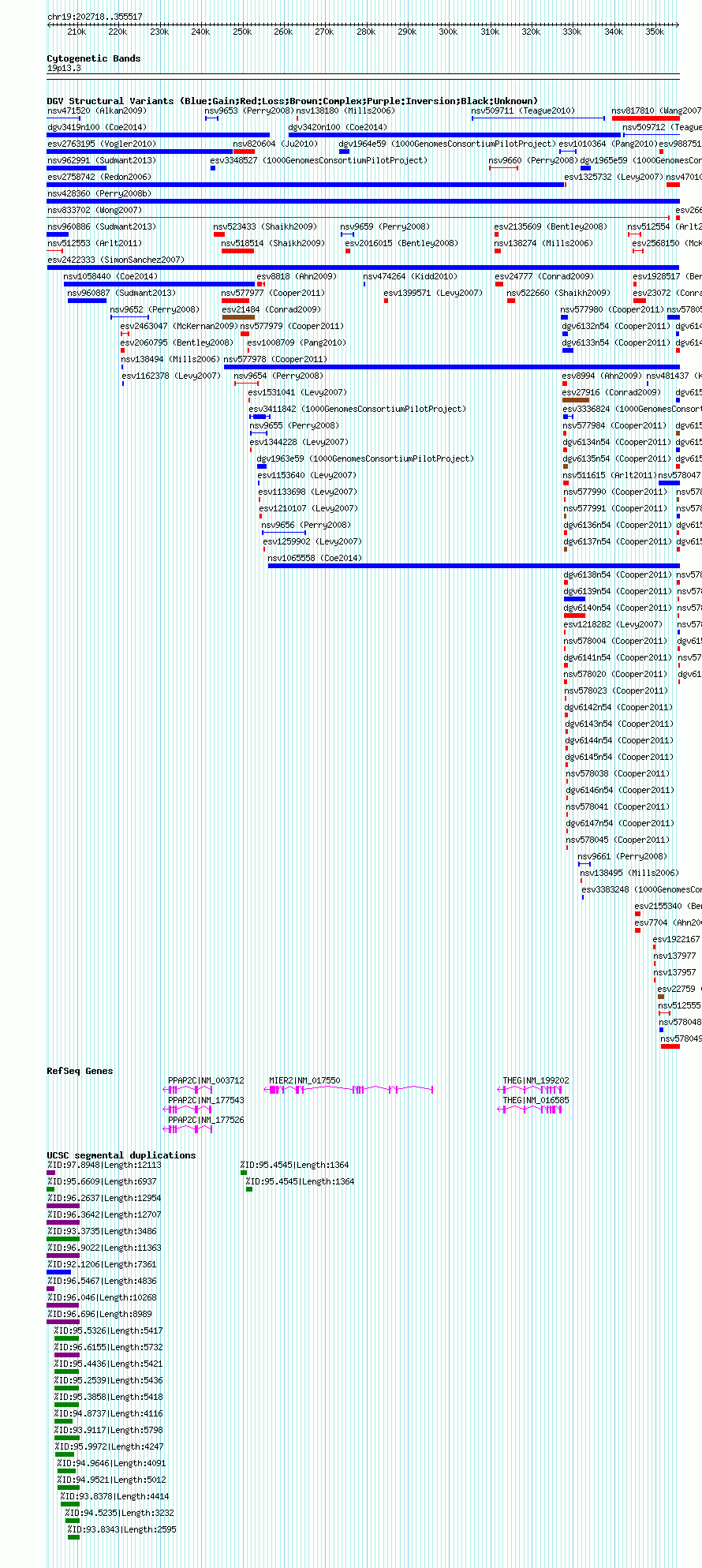702x1568 pixels.
Task: Click the dgv3420n100 (Coe2014) label
Action: click(338, 127)
